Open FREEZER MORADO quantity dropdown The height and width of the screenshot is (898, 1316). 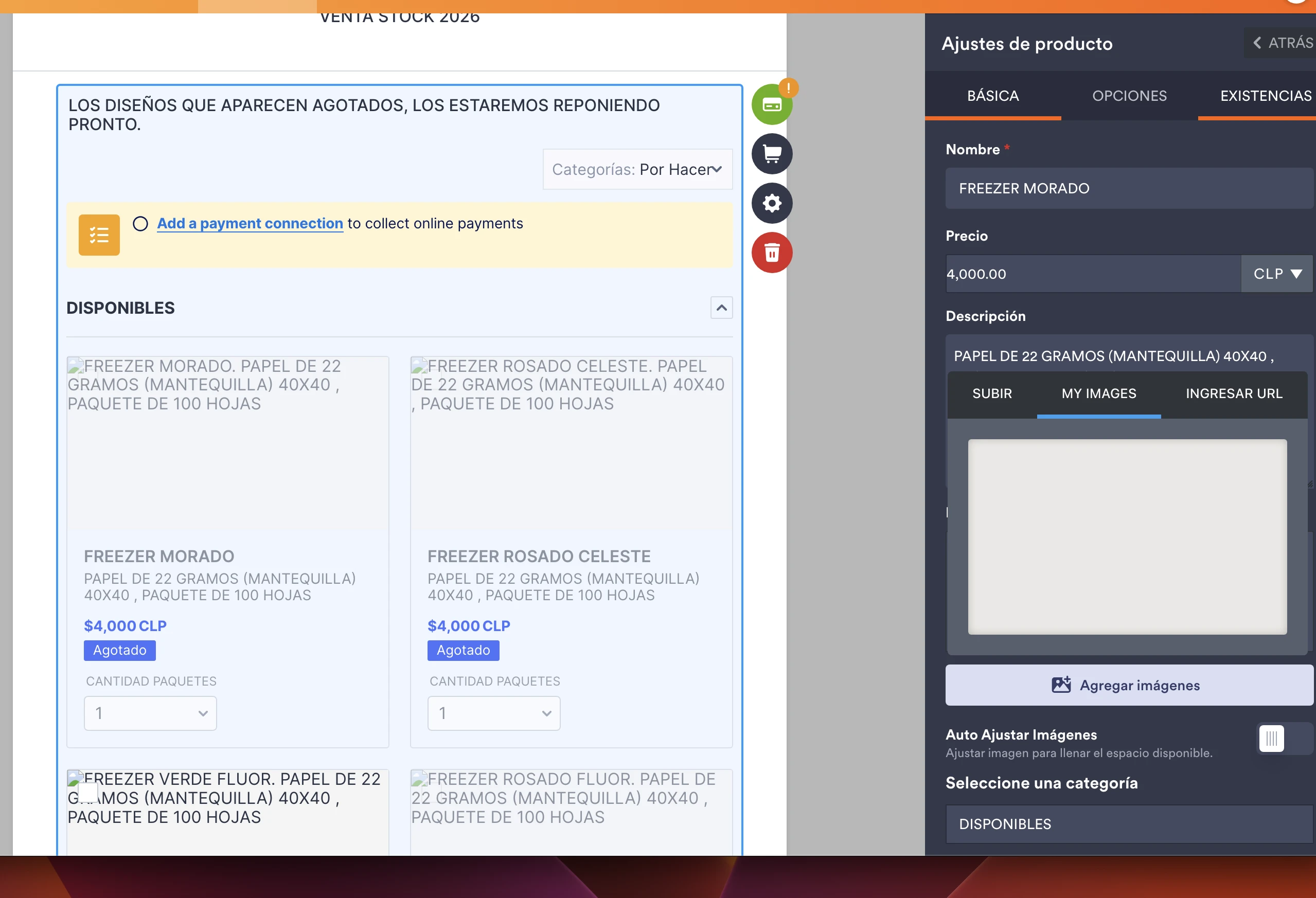[150, 713]
